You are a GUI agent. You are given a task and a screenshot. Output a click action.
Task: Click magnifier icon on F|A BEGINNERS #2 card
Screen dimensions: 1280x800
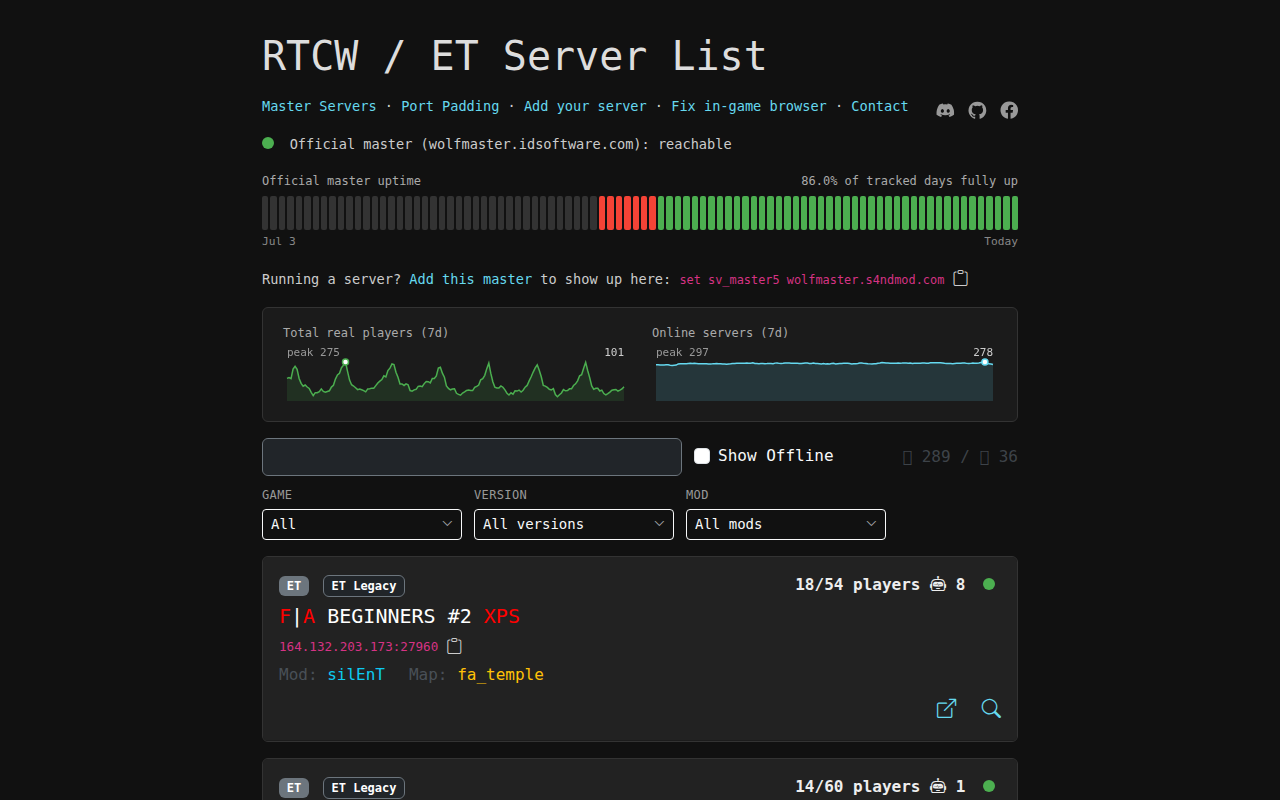[991, 708]
